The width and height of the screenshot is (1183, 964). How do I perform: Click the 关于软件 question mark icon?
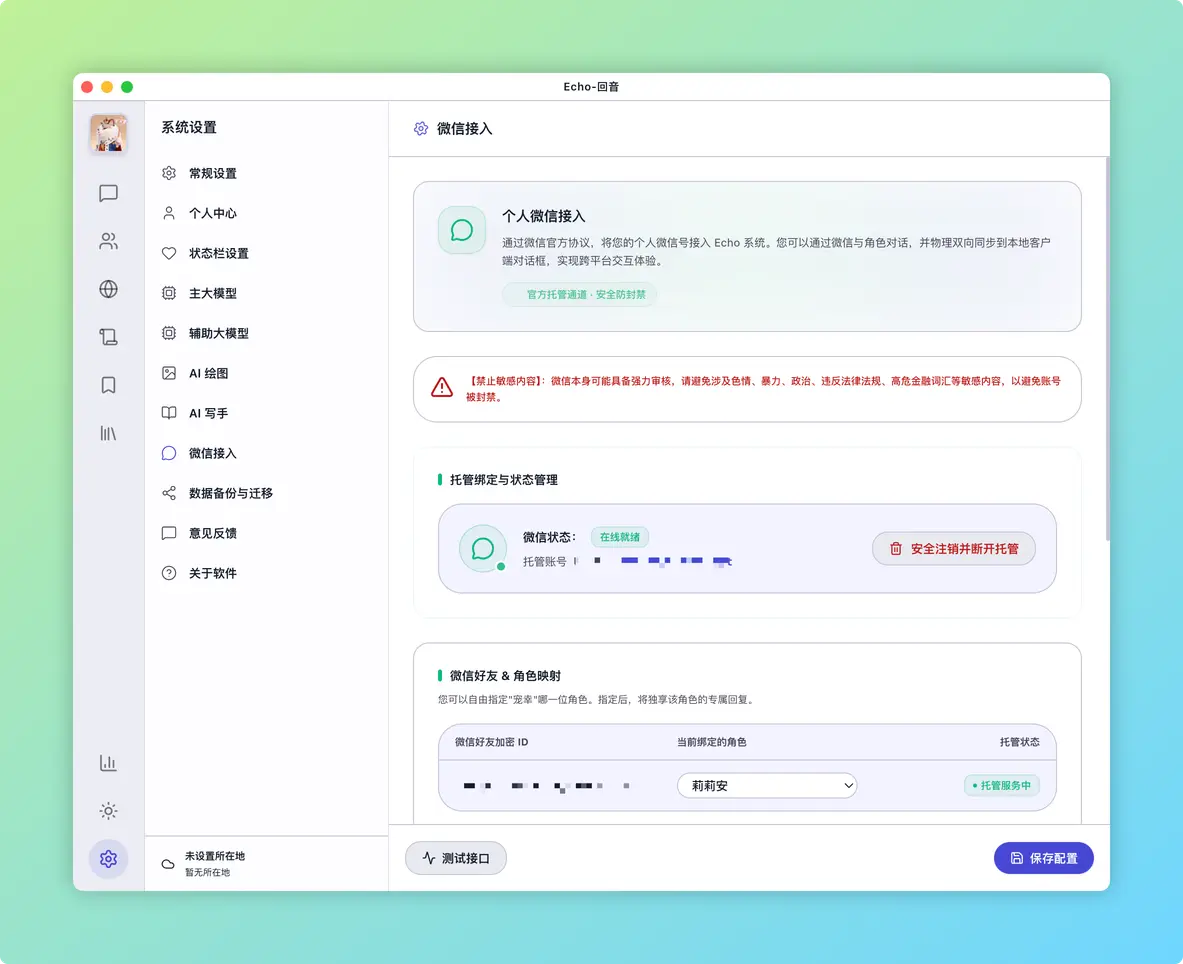169,573
